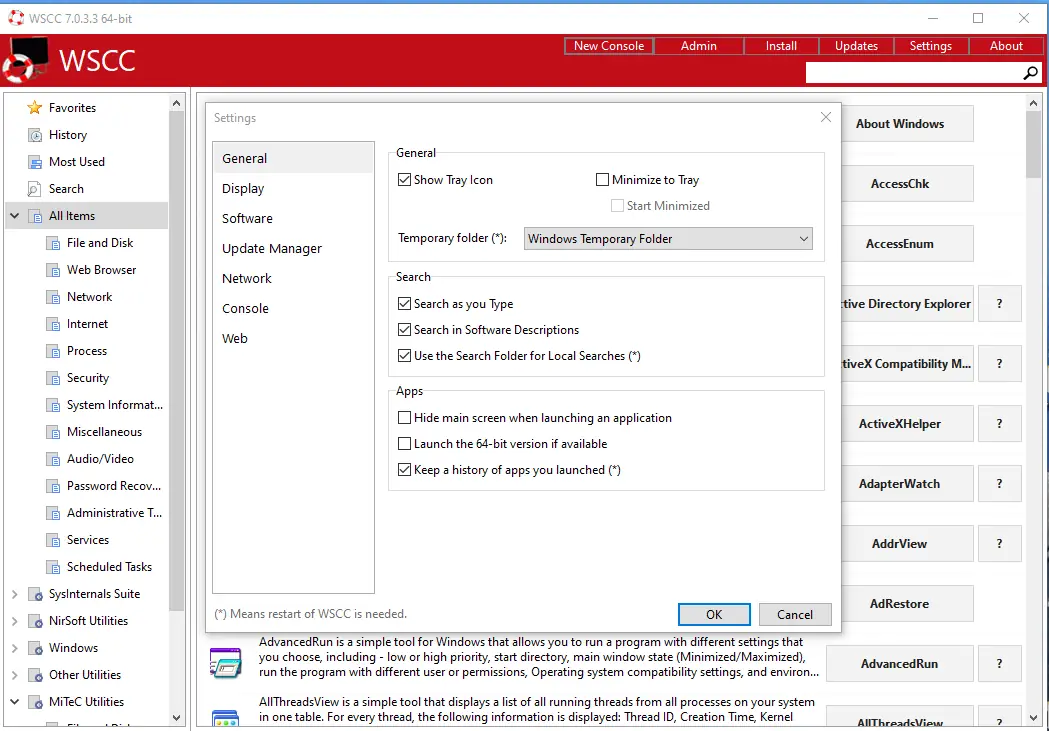Click the NirSoft Utilities icon
1049x731 pixels.
pos(35,621)
